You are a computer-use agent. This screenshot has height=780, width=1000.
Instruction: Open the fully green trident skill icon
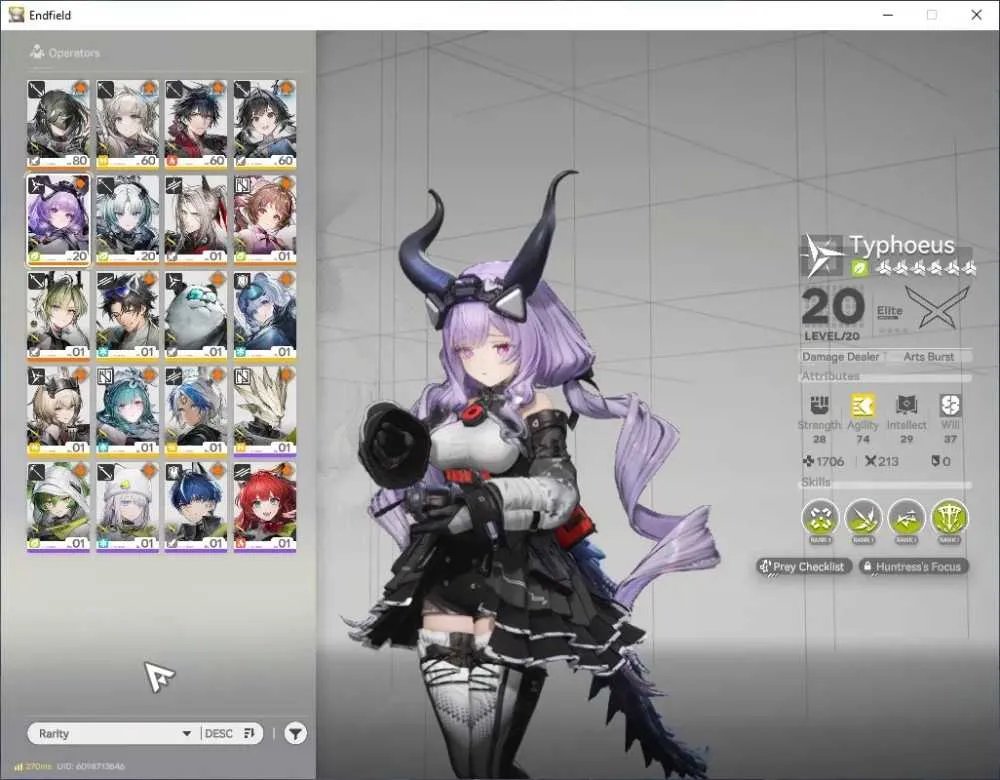tap(950, 517)
